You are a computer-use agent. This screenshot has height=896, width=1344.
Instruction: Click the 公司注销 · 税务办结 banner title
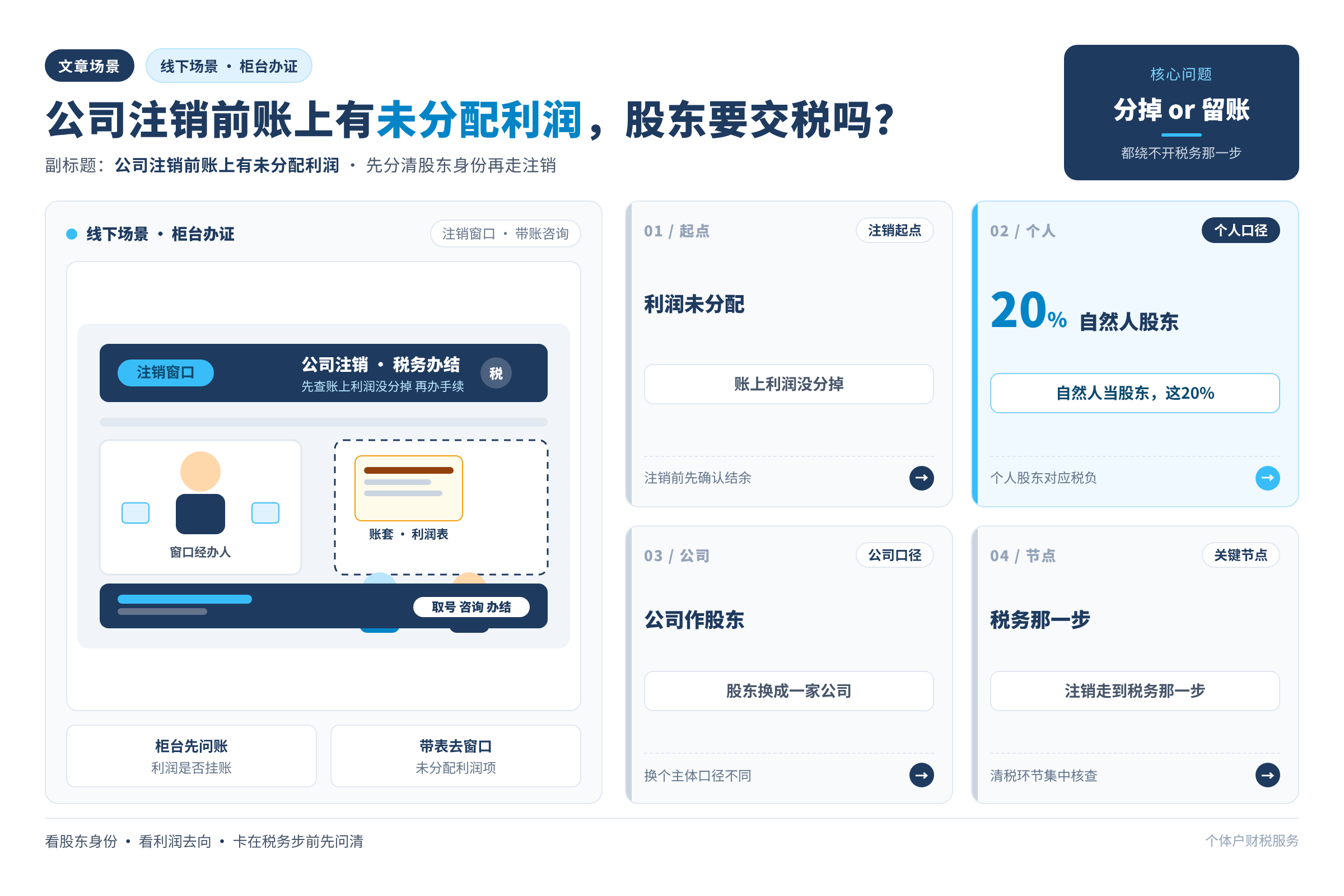pyautogui.click(x=381, y=364)
